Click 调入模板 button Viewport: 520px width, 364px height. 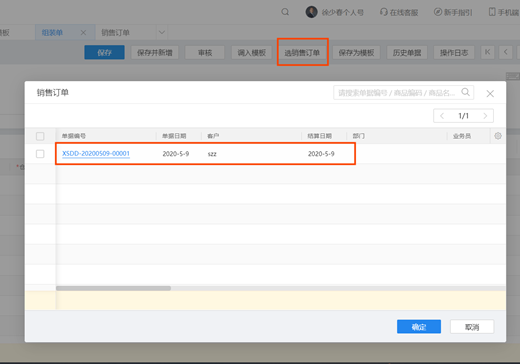[x=252, y=53]
